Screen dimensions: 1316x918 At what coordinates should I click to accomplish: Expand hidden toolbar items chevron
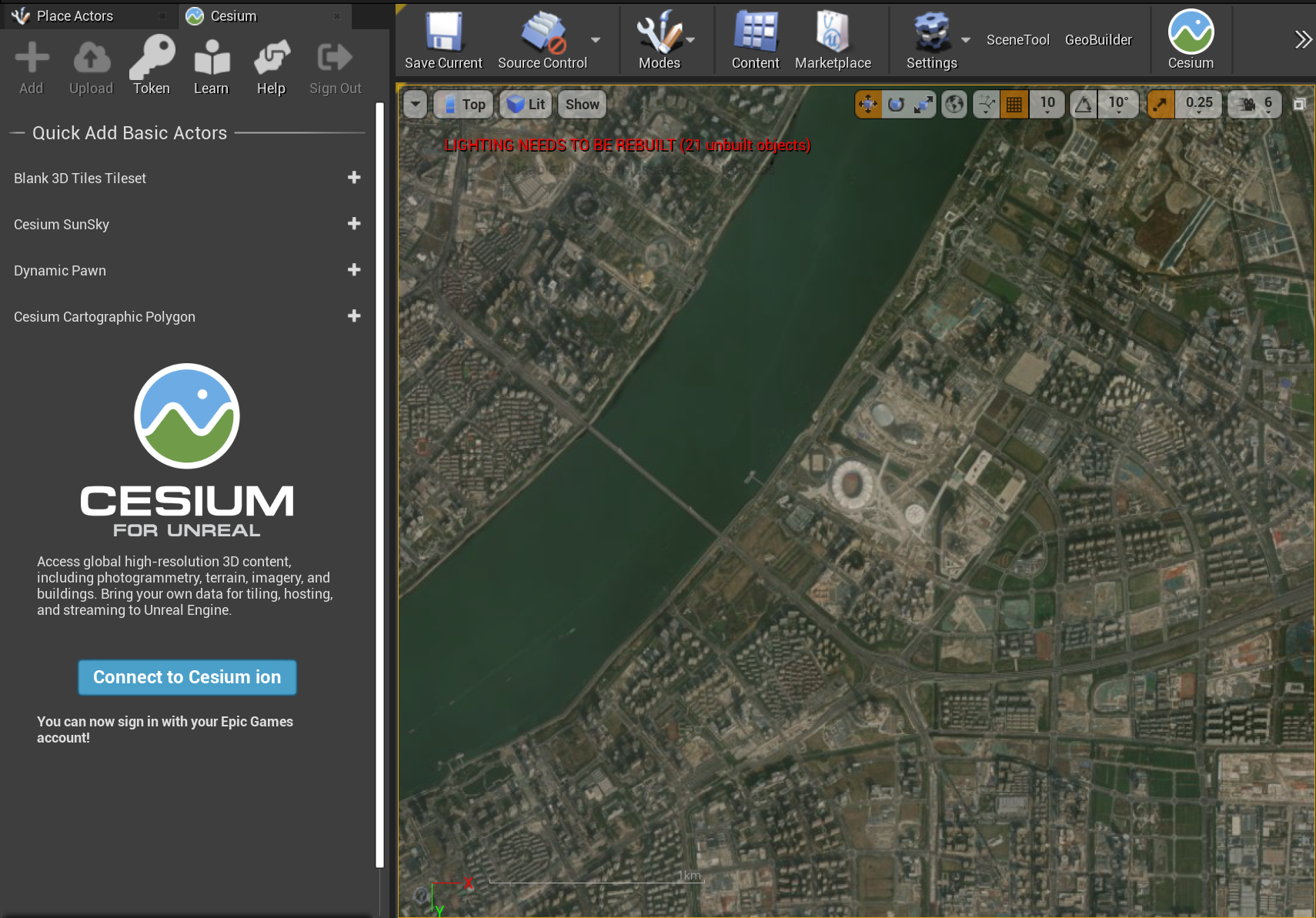1303,39
